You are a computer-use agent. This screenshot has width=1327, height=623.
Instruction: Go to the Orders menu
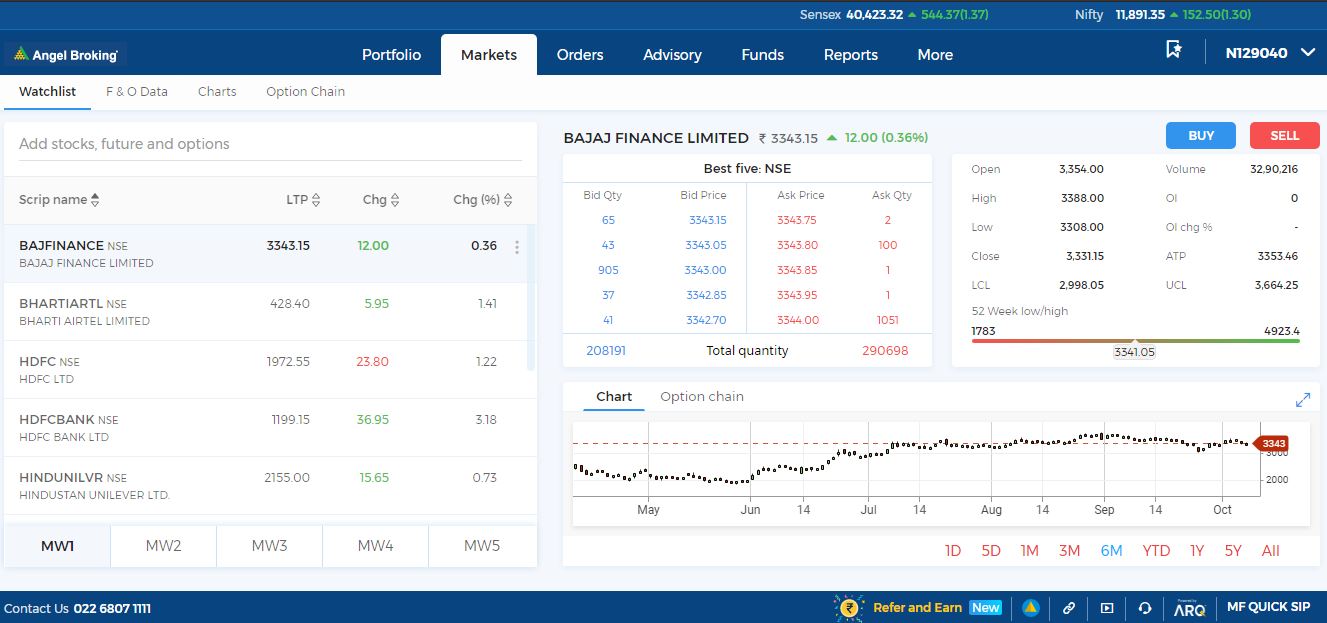coord(580,55)
